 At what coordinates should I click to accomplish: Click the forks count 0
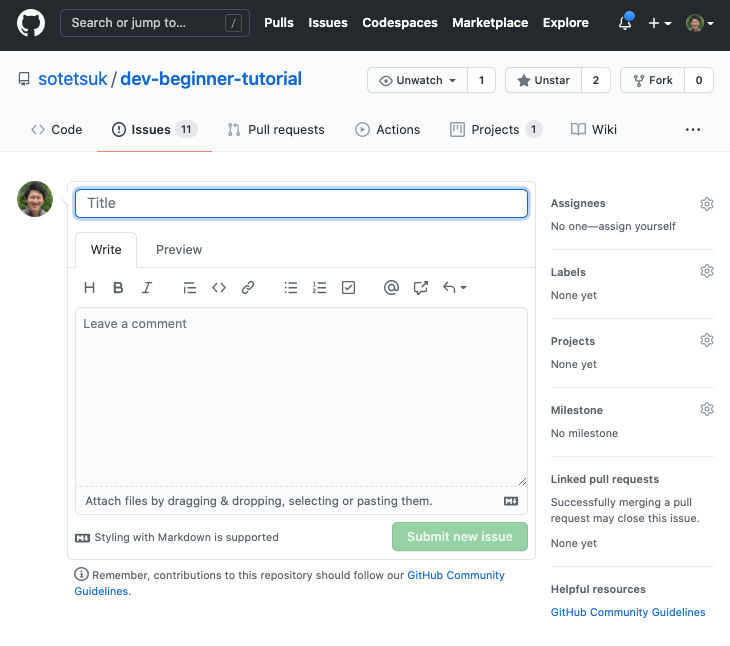(699, 80)
